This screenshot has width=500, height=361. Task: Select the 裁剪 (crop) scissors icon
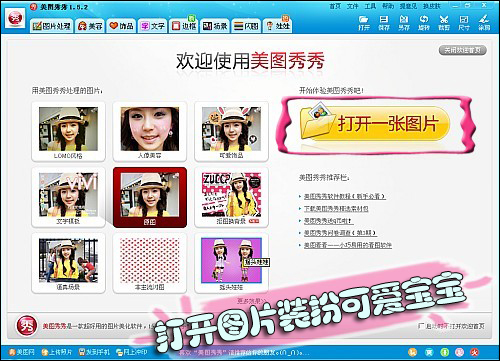click(x=444, y=23)
